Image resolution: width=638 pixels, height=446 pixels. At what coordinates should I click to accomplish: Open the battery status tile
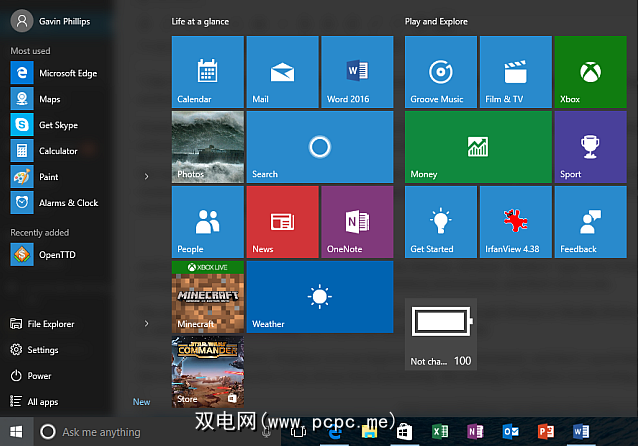pos(441,333)
